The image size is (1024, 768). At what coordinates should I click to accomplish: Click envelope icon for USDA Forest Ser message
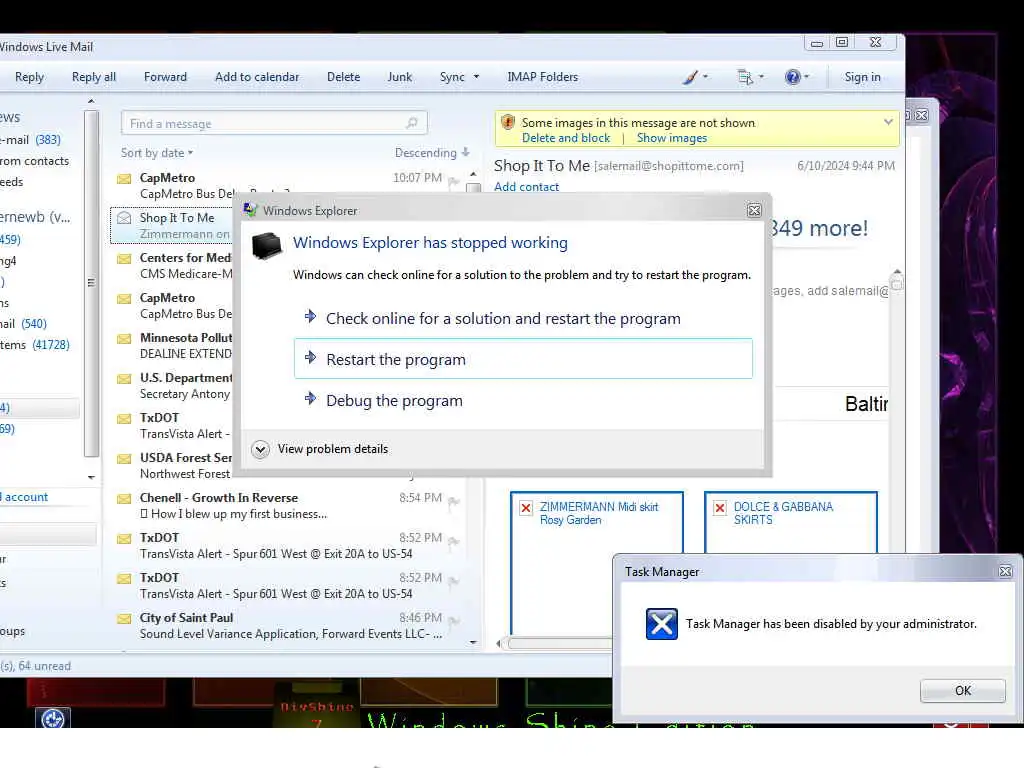click(124, 458)
